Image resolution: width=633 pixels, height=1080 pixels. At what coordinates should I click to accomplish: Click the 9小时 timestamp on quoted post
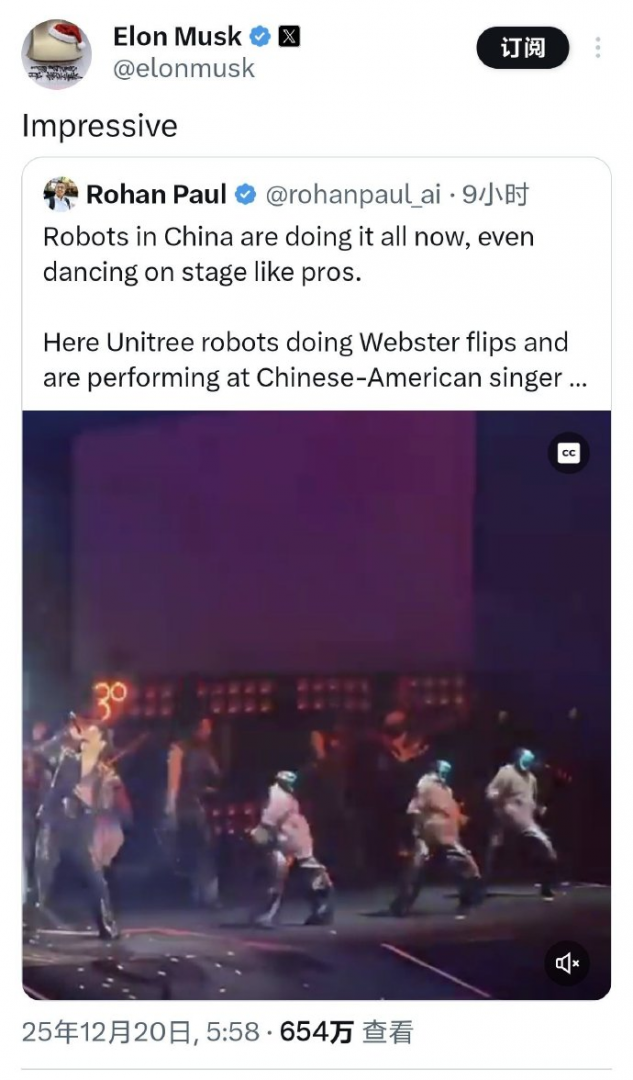(495, 195)
